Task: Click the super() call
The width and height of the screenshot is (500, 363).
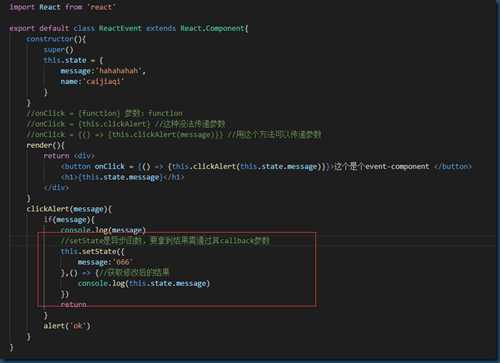Action: click(58, 50)
